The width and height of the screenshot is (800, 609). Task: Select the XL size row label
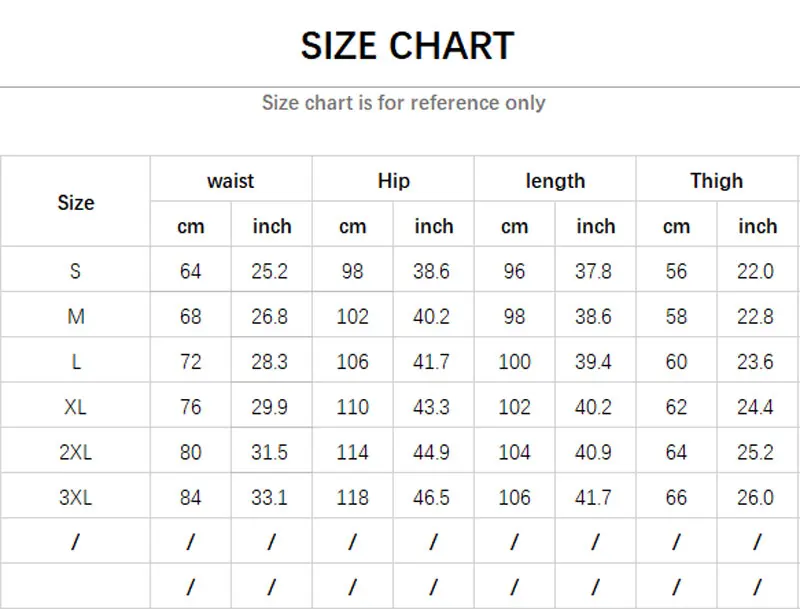[76, 407]
